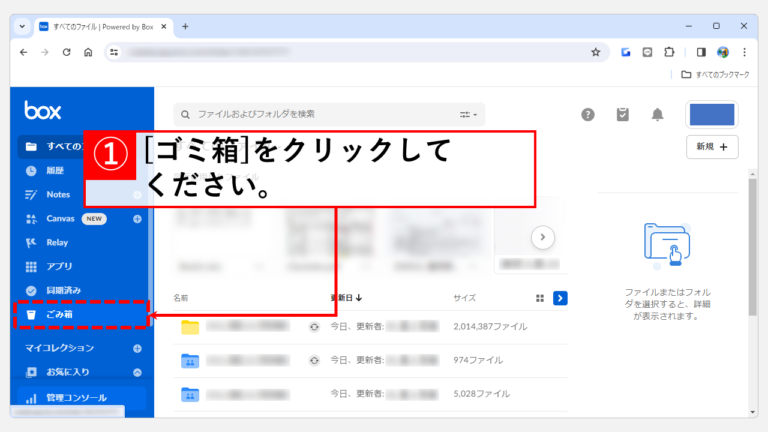Select the すべてのファイル browser tab
The image size is (768, 432).
click(103, 27)
